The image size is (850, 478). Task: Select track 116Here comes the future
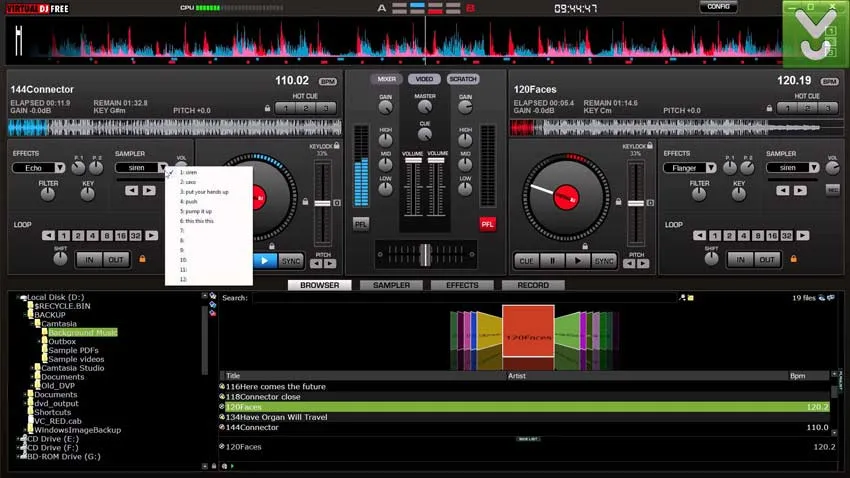tap(275, 386)
